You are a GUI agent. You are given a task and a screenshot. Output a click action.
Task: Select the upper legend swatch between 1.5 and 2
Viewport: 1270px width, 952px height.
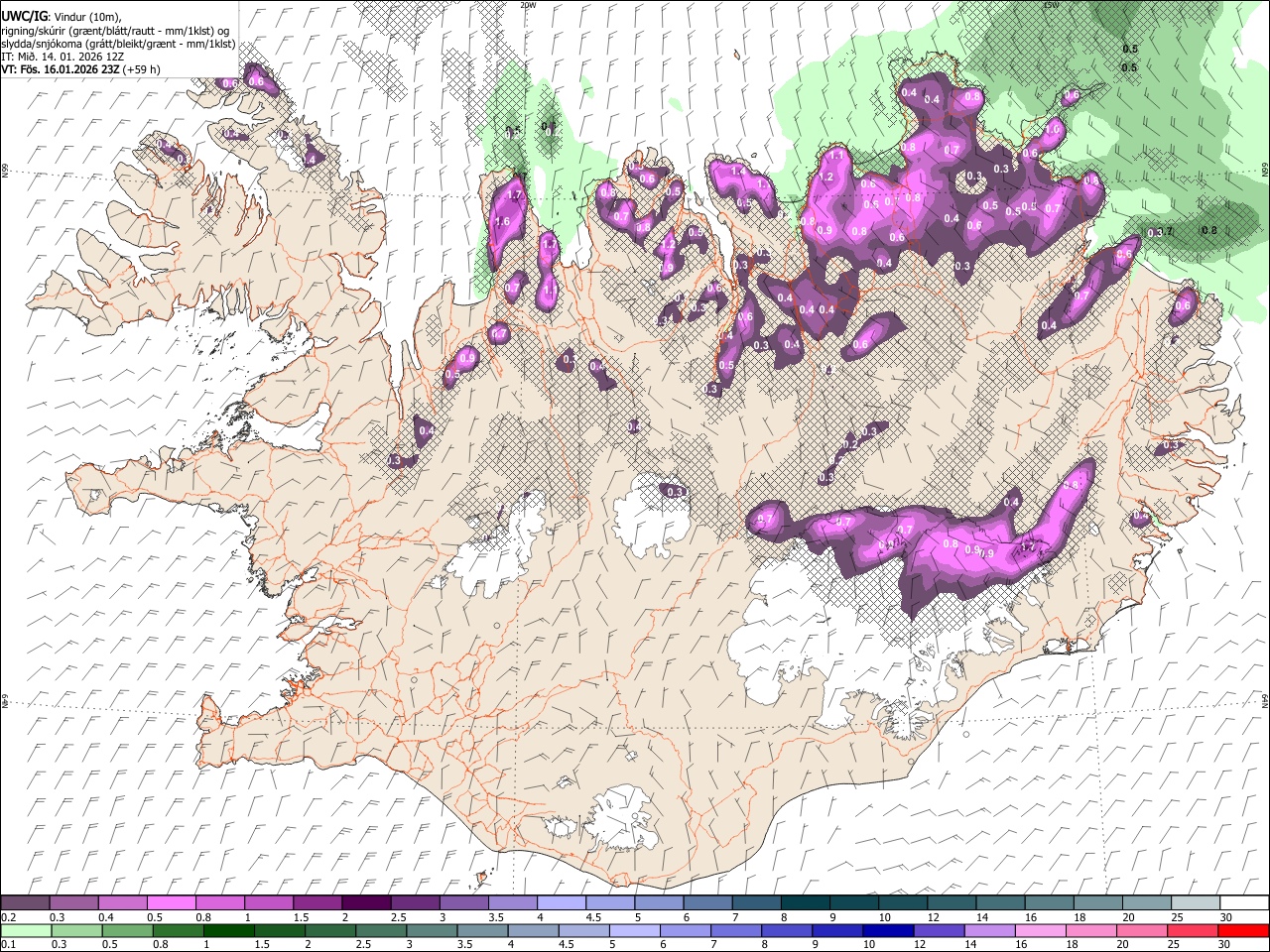tap(317, 902)
